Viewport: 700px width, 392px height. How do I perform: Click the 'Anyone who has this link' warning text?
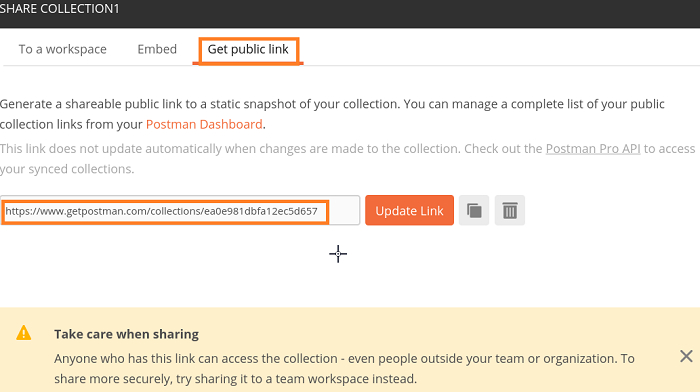pyautogui.click(x=344, y=359)
